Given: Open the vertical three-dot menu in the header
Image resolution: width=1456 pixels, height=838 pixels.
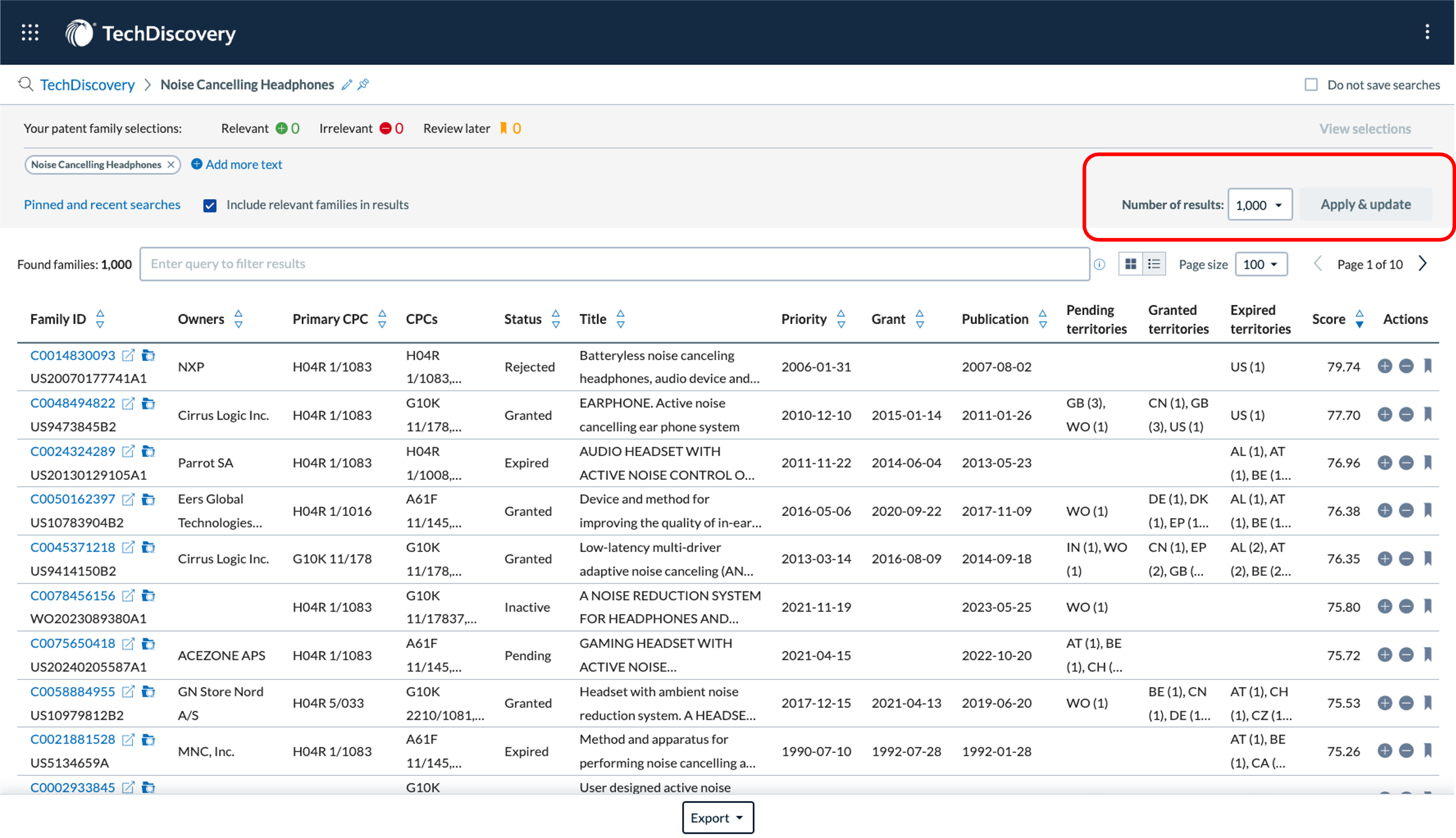Looking at the screenshot, I should (1426, 32).
